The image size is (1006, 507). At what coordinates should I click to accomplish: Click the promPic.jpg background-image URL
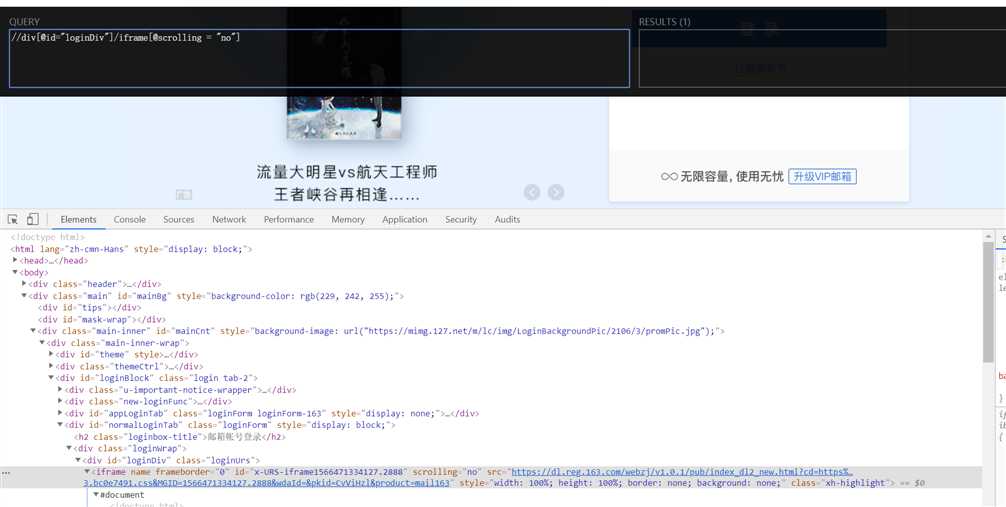point(534,331)
